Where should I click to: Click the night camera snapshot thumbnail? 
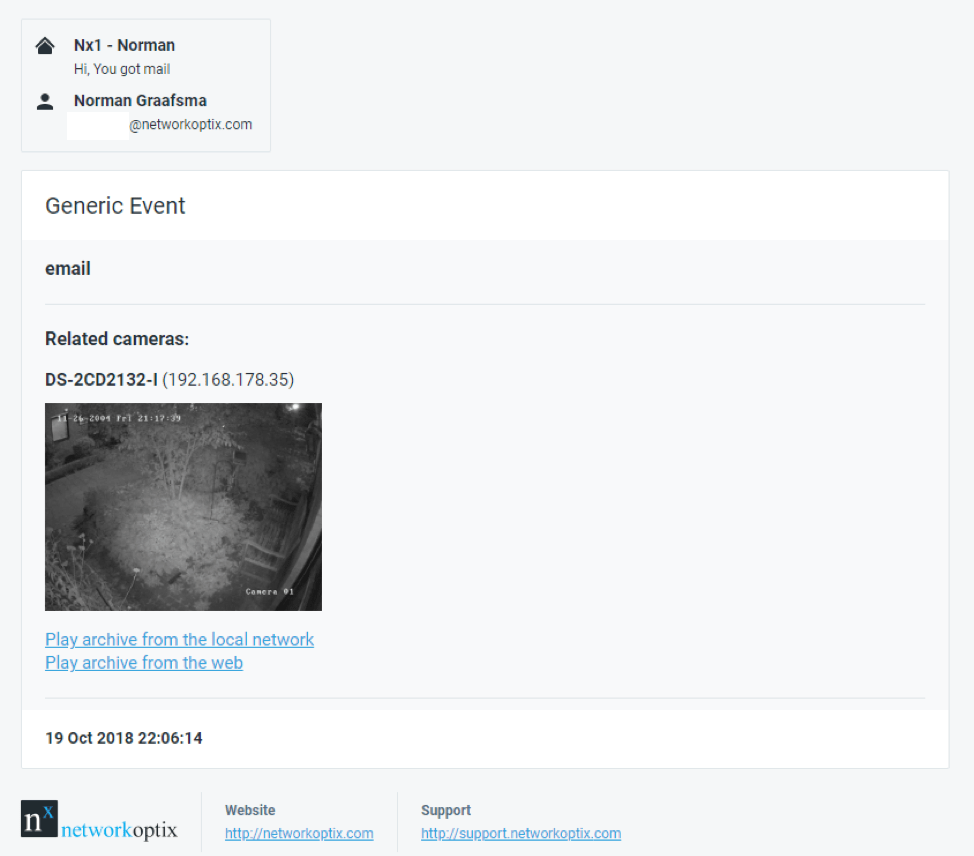point(183,507)
